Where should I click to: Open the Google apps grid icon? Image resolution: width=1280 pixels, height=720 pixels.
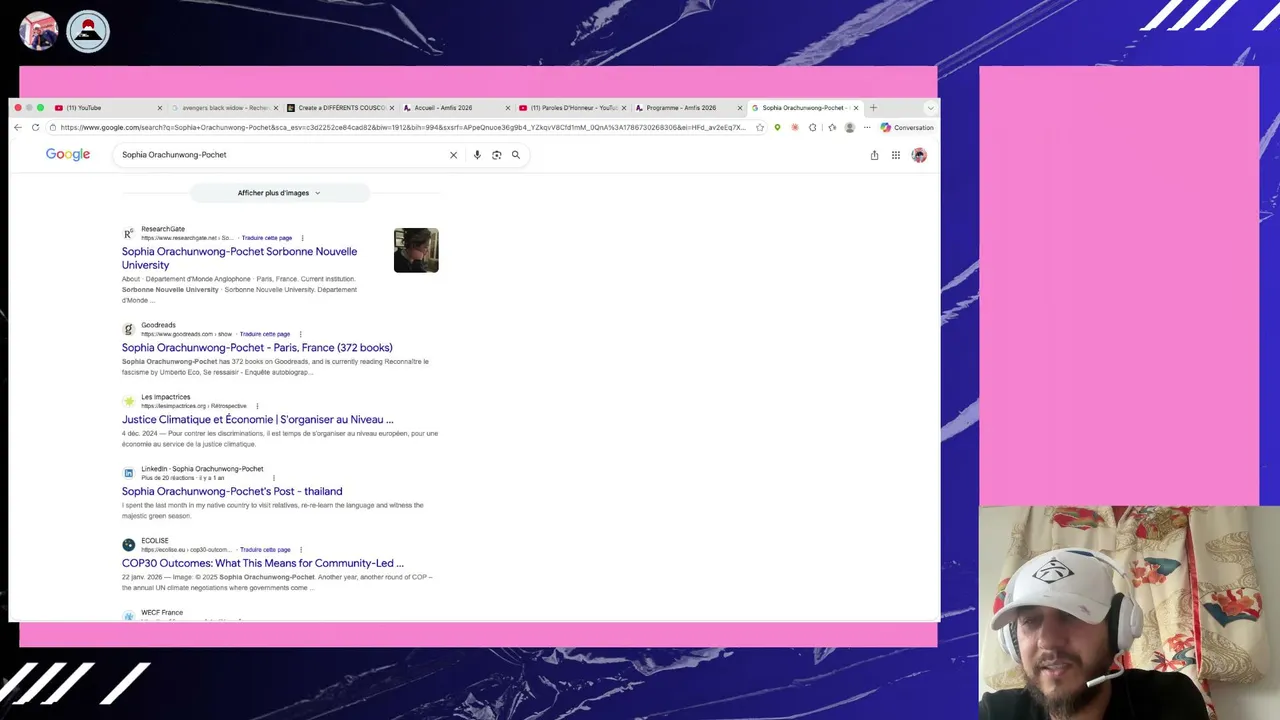(896, 155)
